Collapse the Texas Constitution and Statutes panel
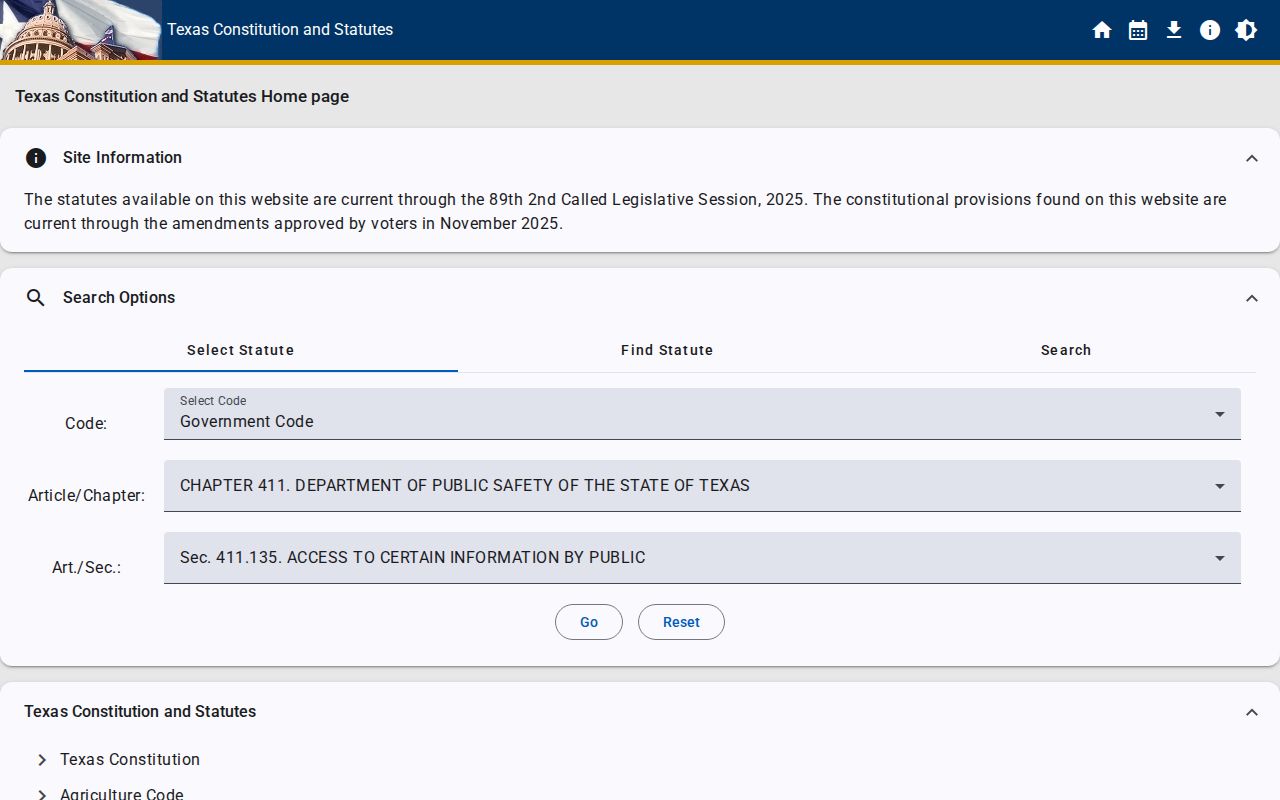1280x800 pixels. tap(1252, 712)
